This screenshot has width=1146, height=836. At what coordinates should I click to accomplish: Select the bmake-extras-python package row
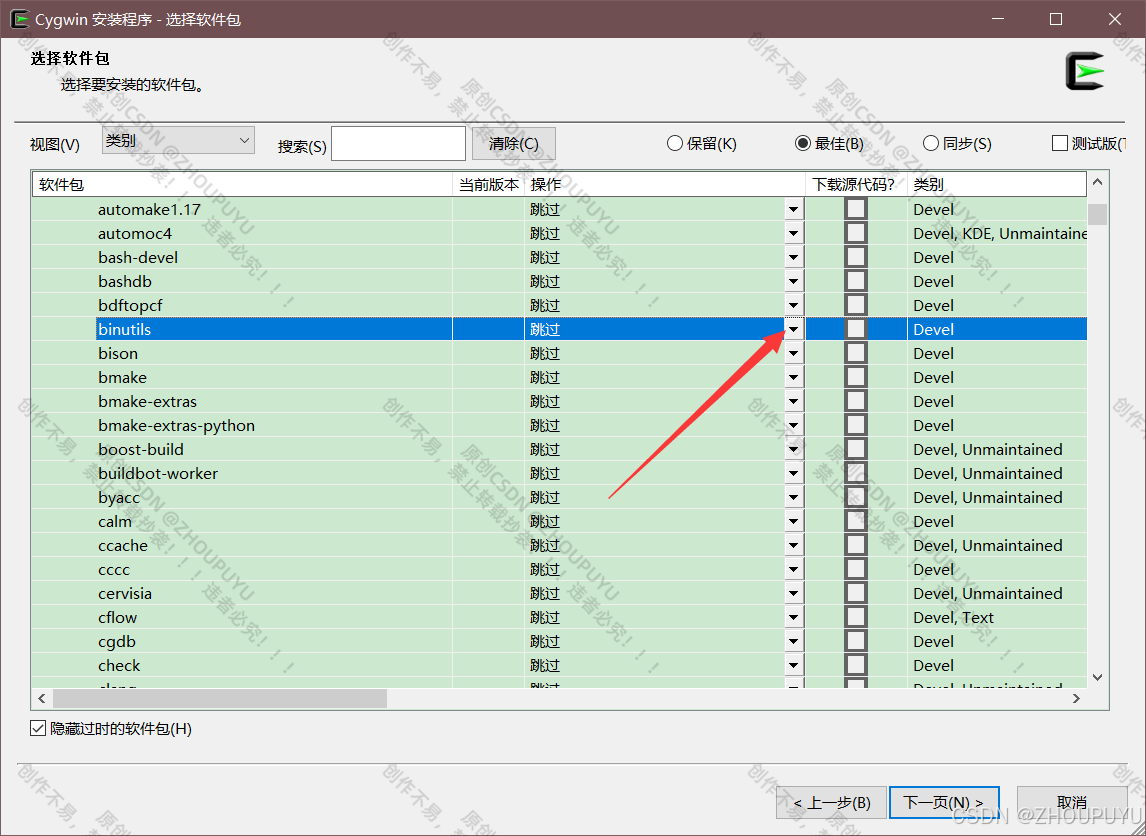[x=559, y=425]
